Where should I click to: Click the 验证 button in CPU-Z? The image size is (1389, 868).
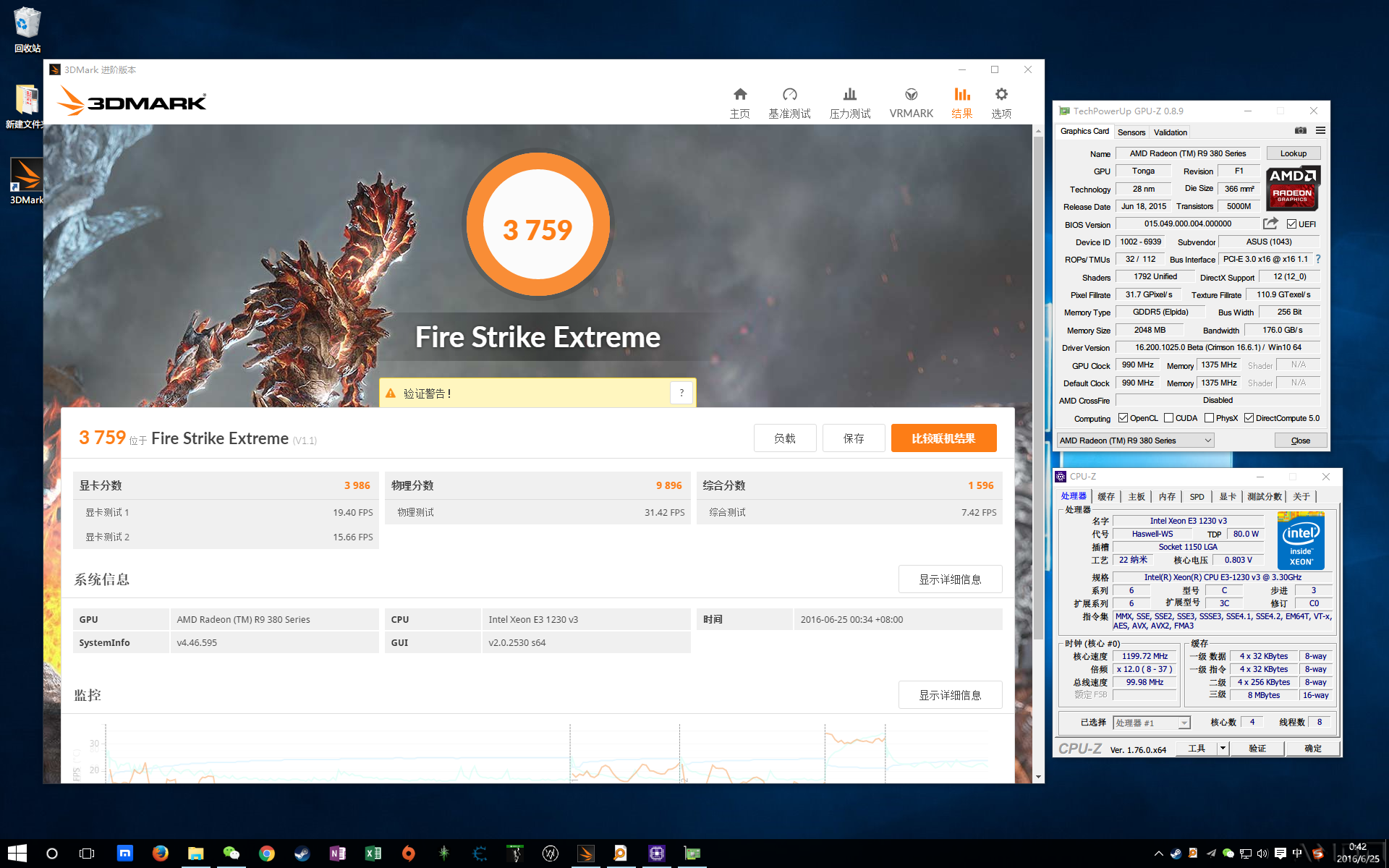click(x=1257, y=749)
